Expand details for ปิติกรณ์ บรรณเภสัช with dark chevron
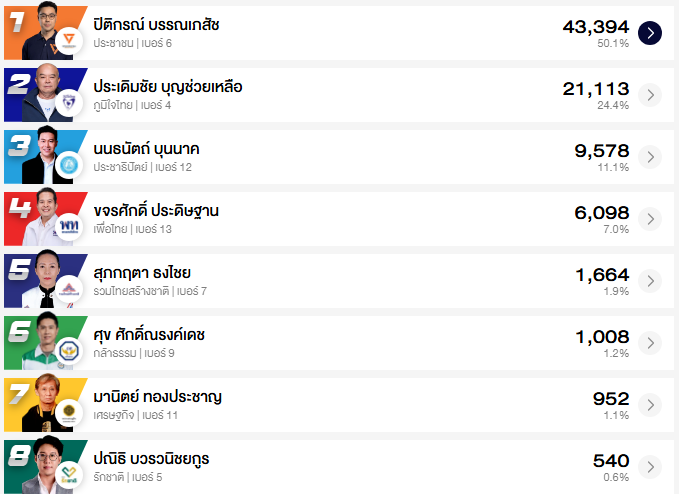 (650, 33)
